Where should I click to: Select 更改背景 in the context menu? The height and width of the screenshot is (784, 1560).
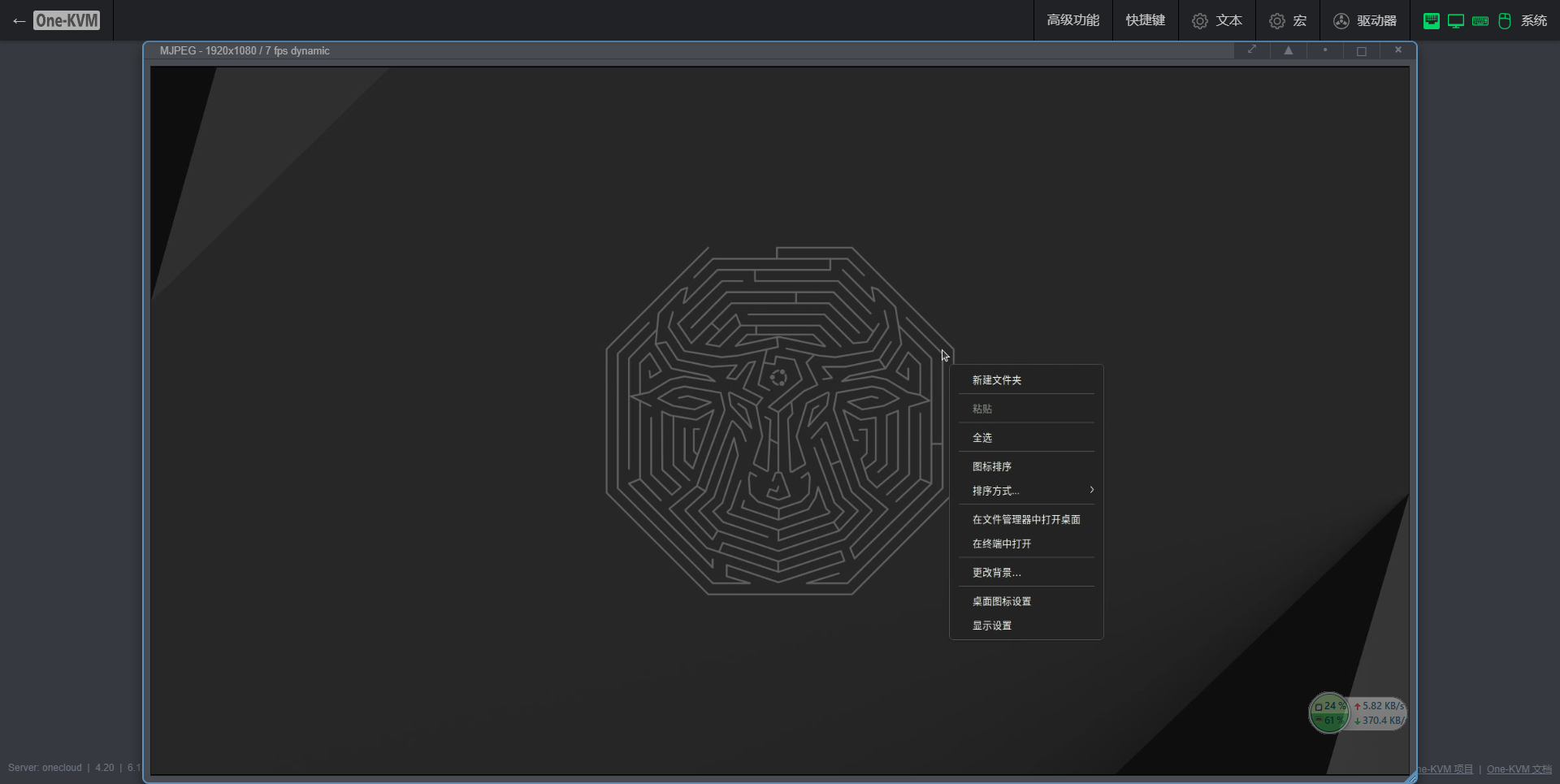(997, 573)
